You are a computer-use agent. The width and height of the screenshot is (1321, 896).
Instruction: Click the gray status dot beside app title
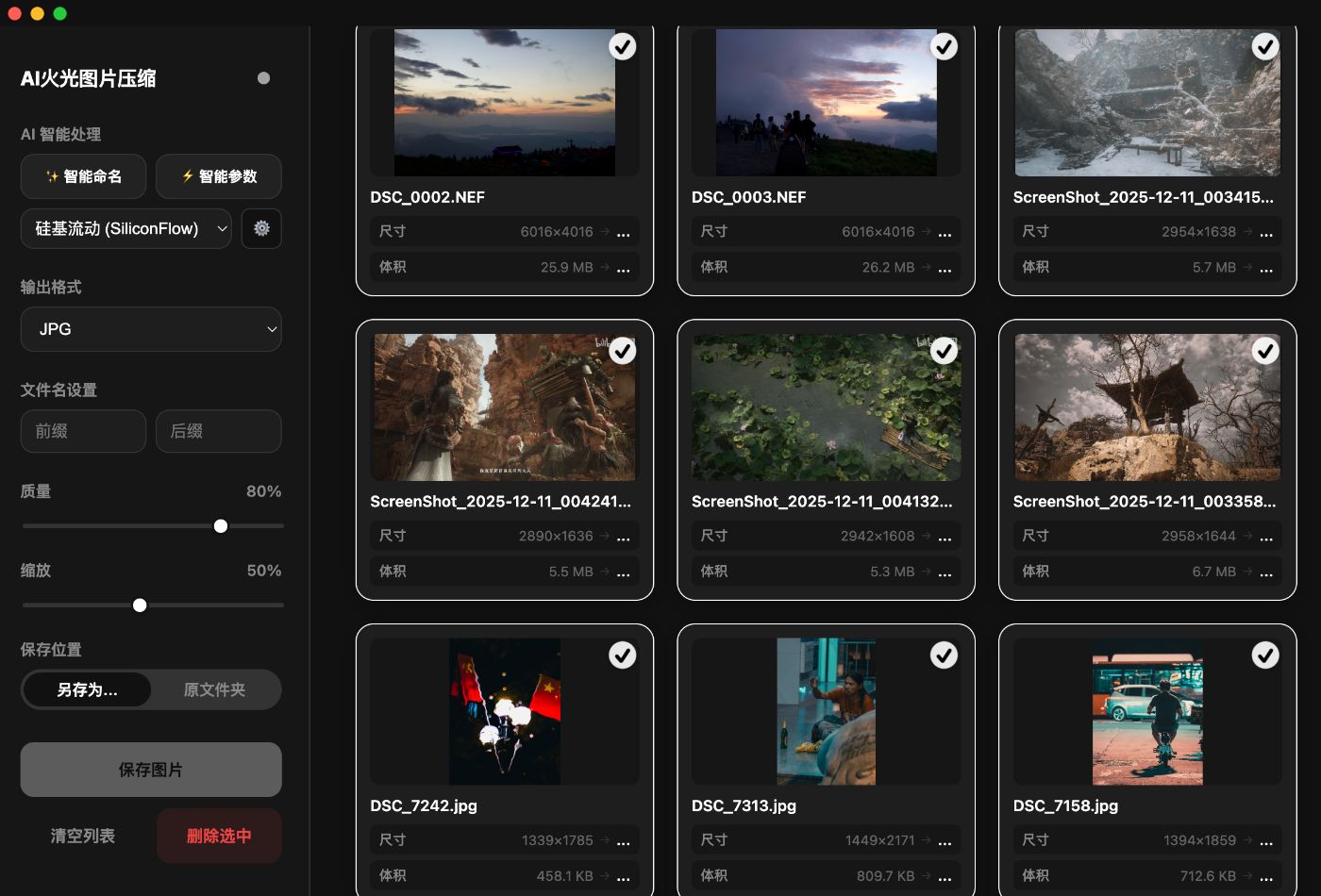[x=263, y=78]
